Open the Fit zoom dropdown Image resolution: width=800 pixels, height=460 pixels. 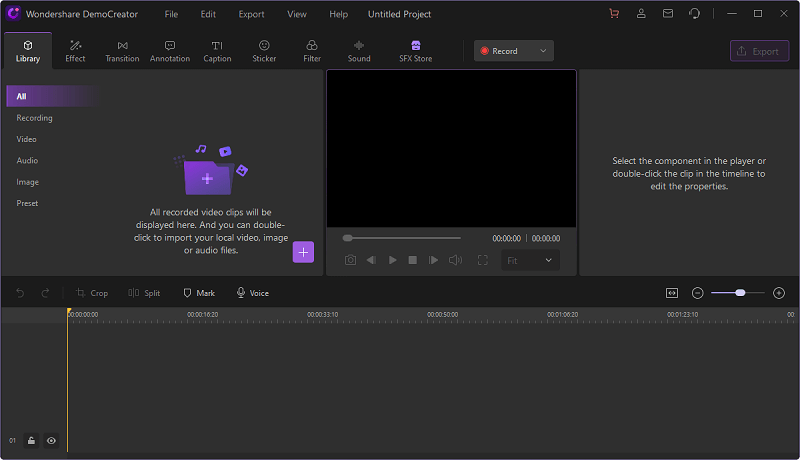tap(530, 260)
